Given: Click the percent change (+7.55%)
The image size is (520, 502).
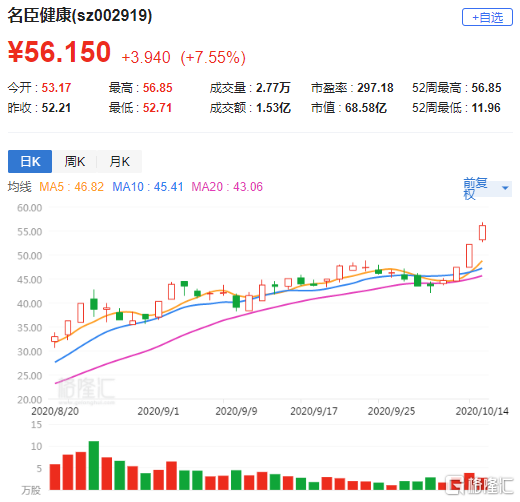Looking at the screenshot, I should (213, 57).
